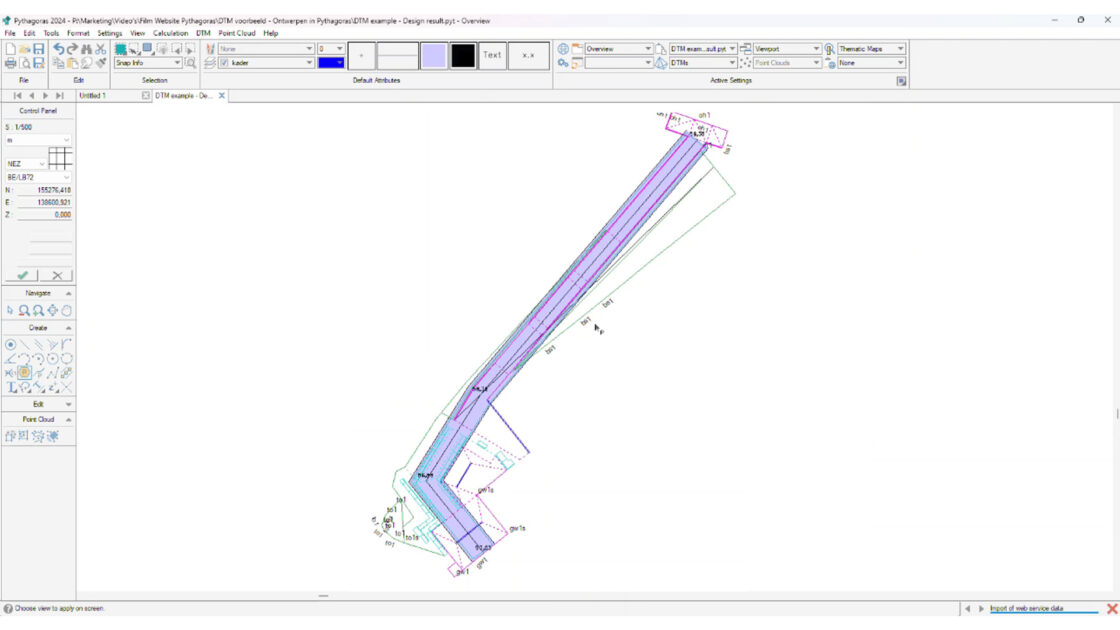Click the DTM triangle mesh icon
1120x630 pixels.
pos(661,64)
